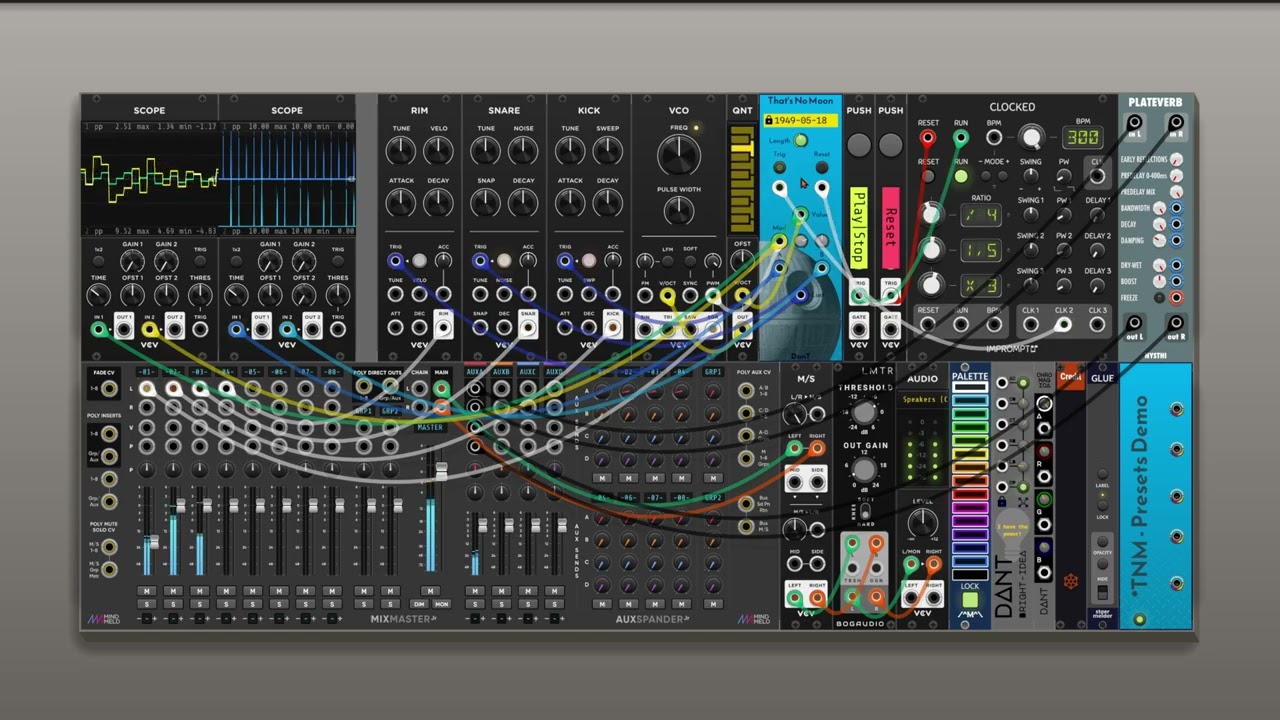Click OUT 1 jack on left Scope
Image resolution: width=1280 pixels, height=720 pixels.
[x=123, y=328]
